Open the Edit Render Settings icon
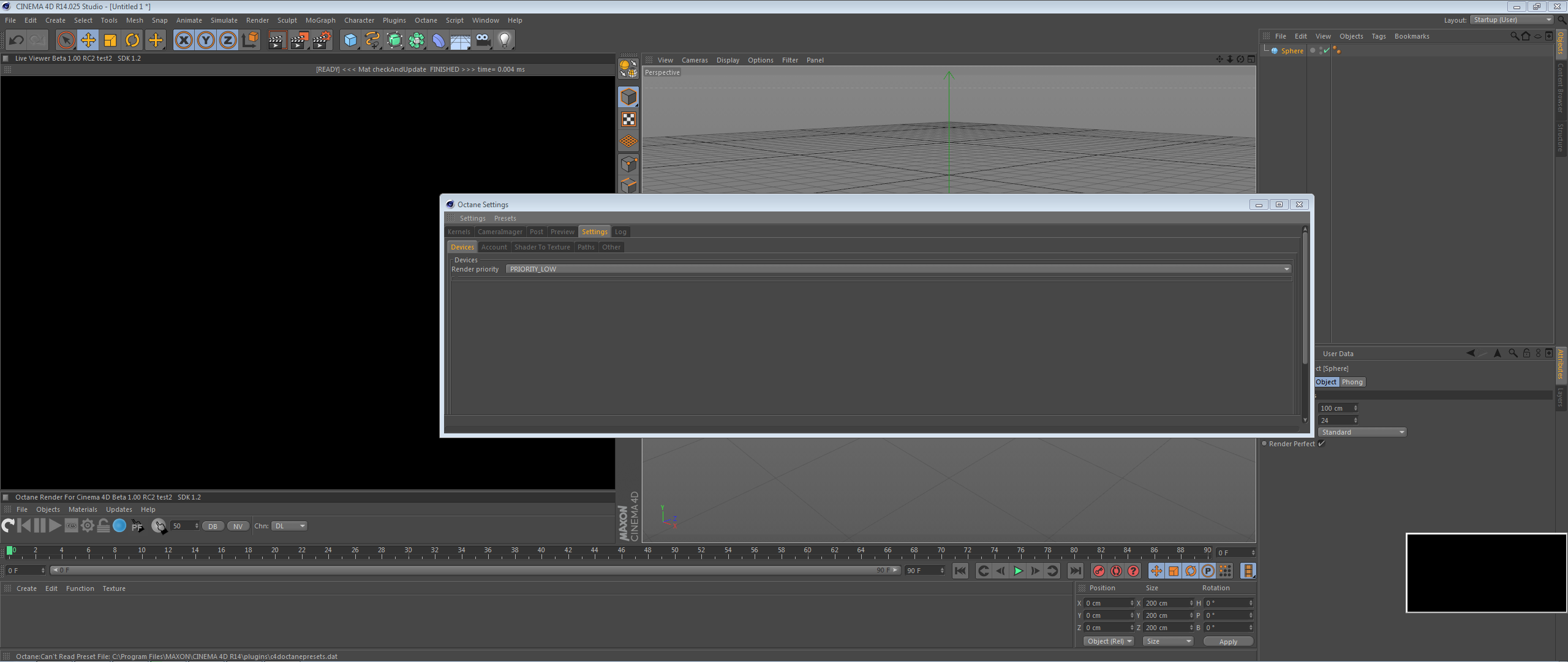 [x=322, y=40]
